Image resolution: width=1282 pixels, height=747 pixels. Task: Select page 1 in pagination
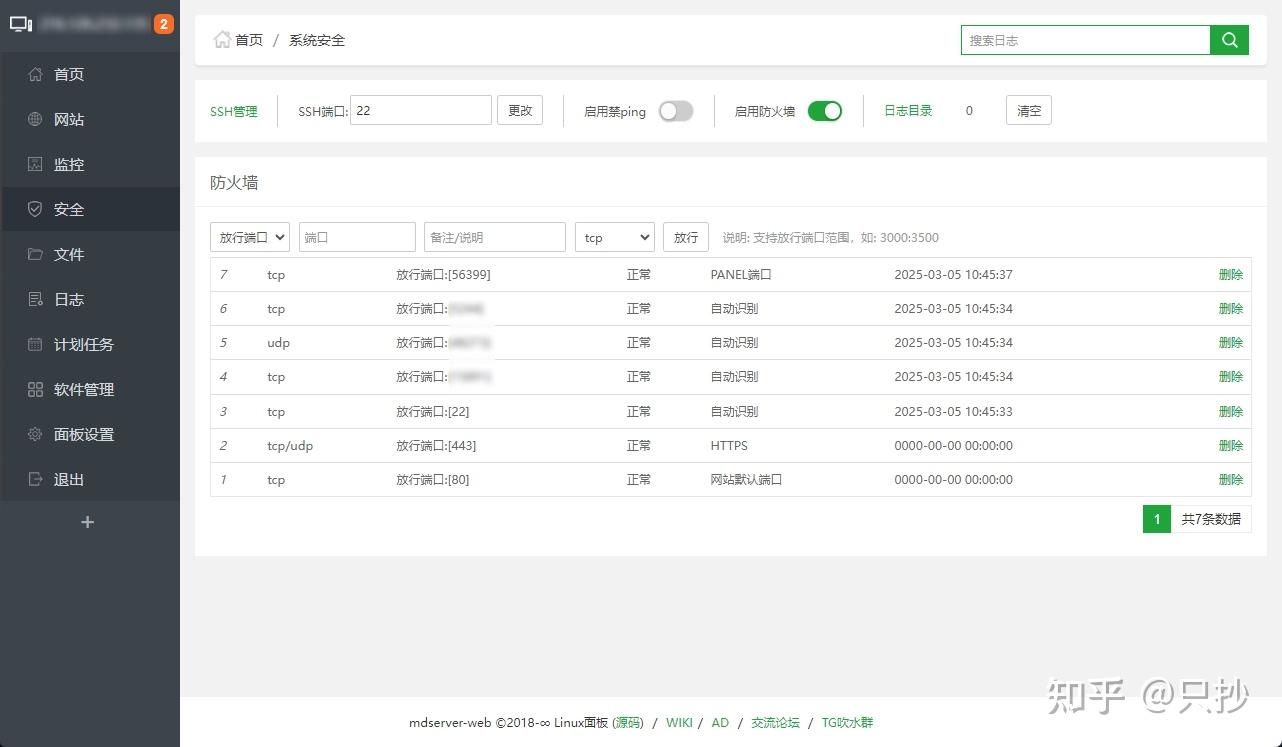coord(1156,519)
